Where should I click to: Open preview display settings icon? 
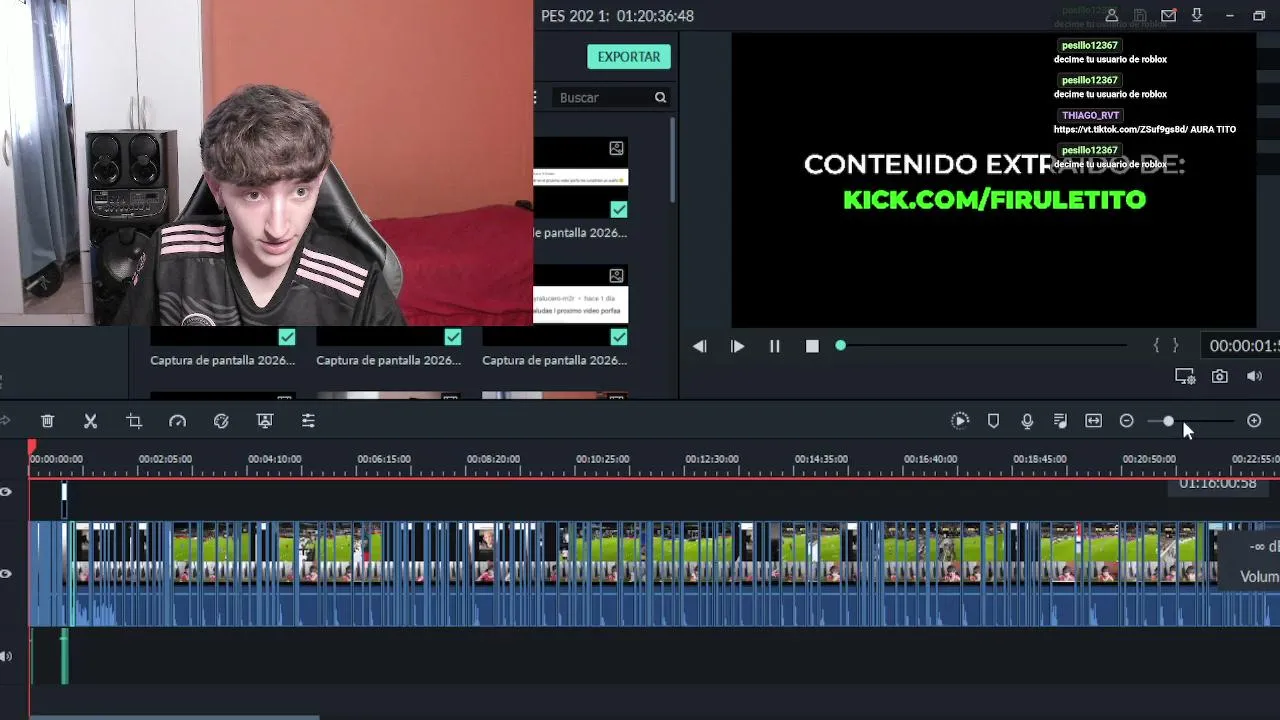point(1185,376)
